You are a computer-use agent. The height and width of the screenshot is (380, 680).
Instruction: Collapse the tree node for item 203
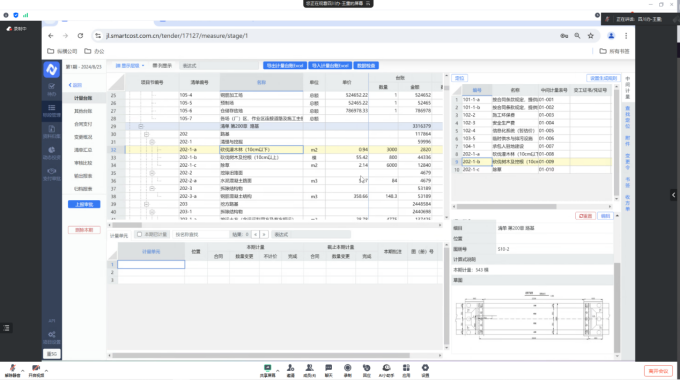point(146,204)
